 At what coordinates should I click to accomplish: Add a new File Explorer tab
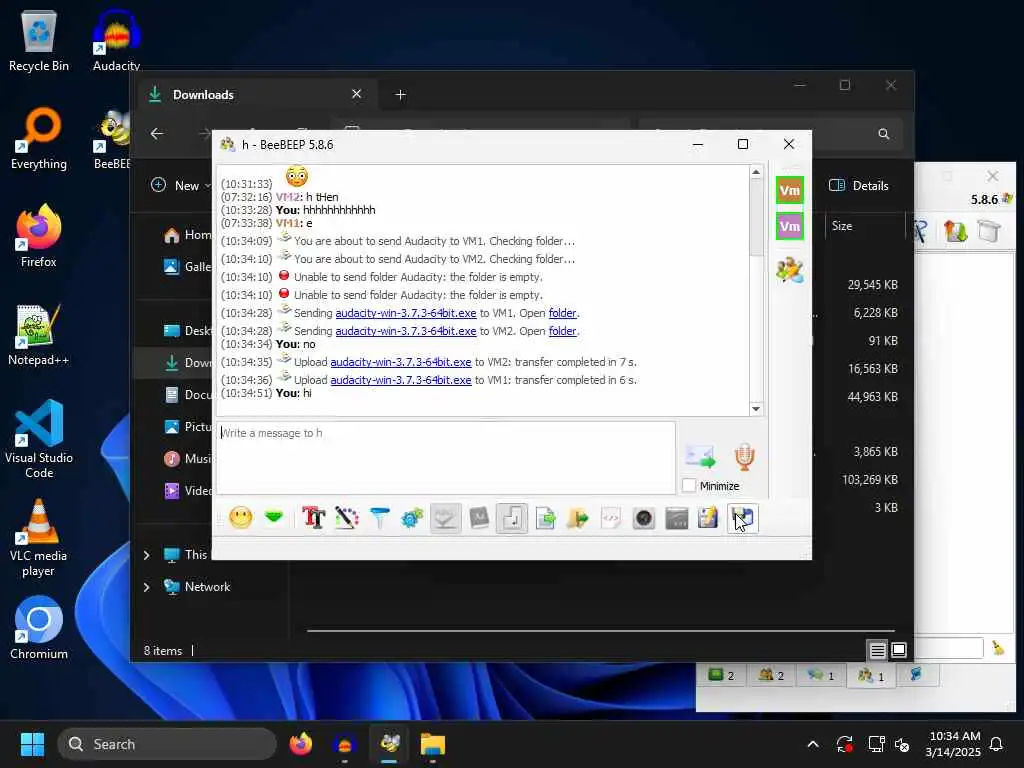[x=400, y=95]
